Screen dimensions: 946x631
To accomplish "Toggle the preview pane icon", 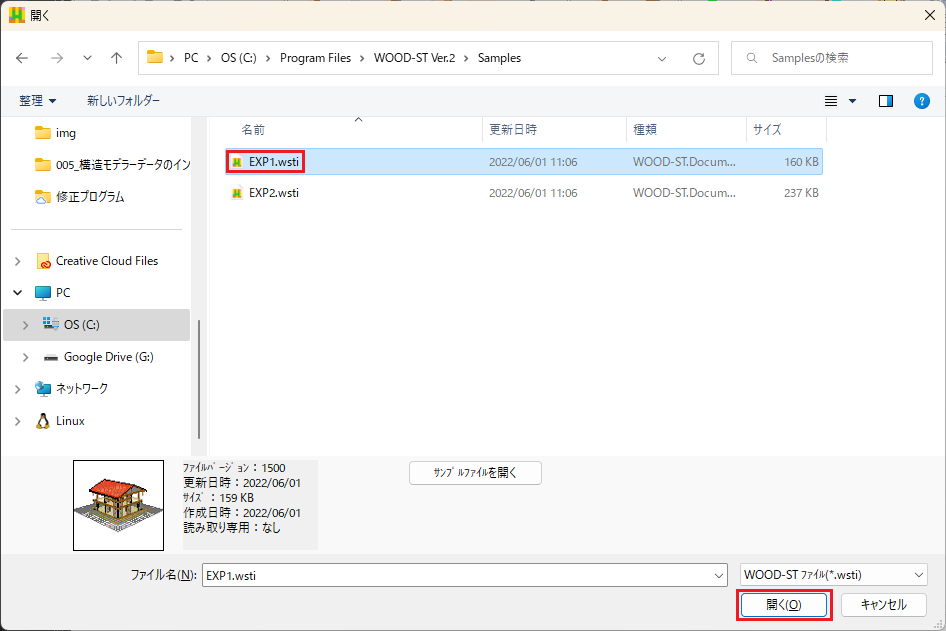I will (x=885, y=101).
